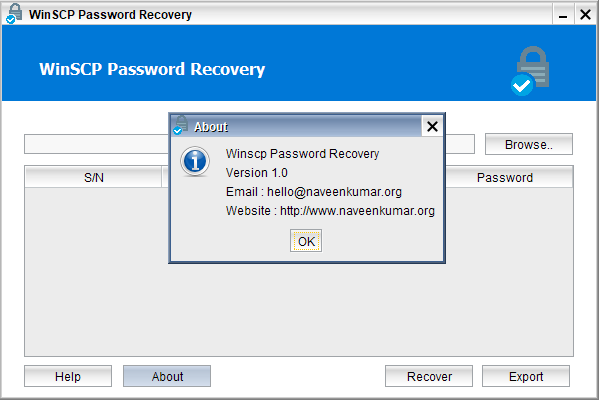
Task: Start recovery with the Recover button
Action: click(429, 377)
